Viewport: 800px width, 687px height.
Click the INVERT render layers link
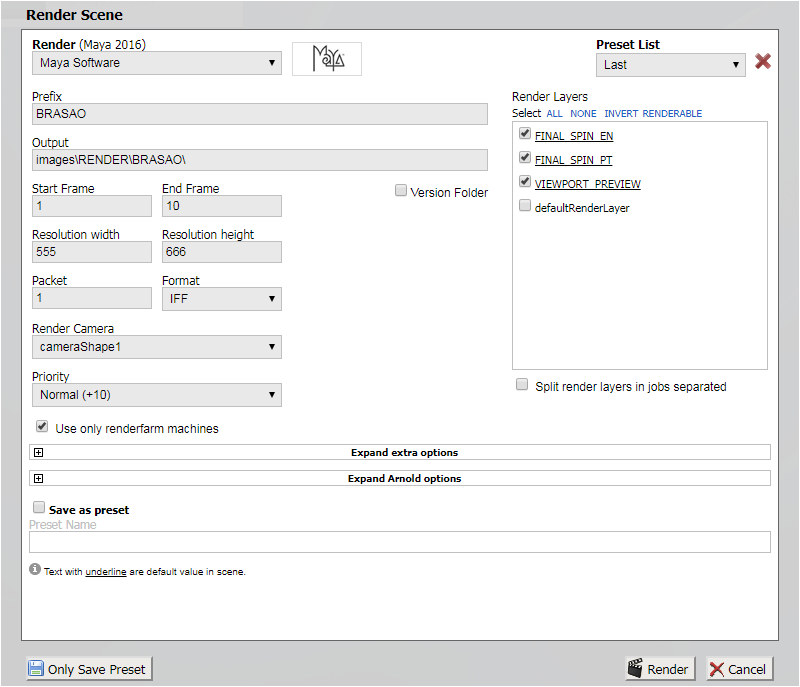coord(620,114)
